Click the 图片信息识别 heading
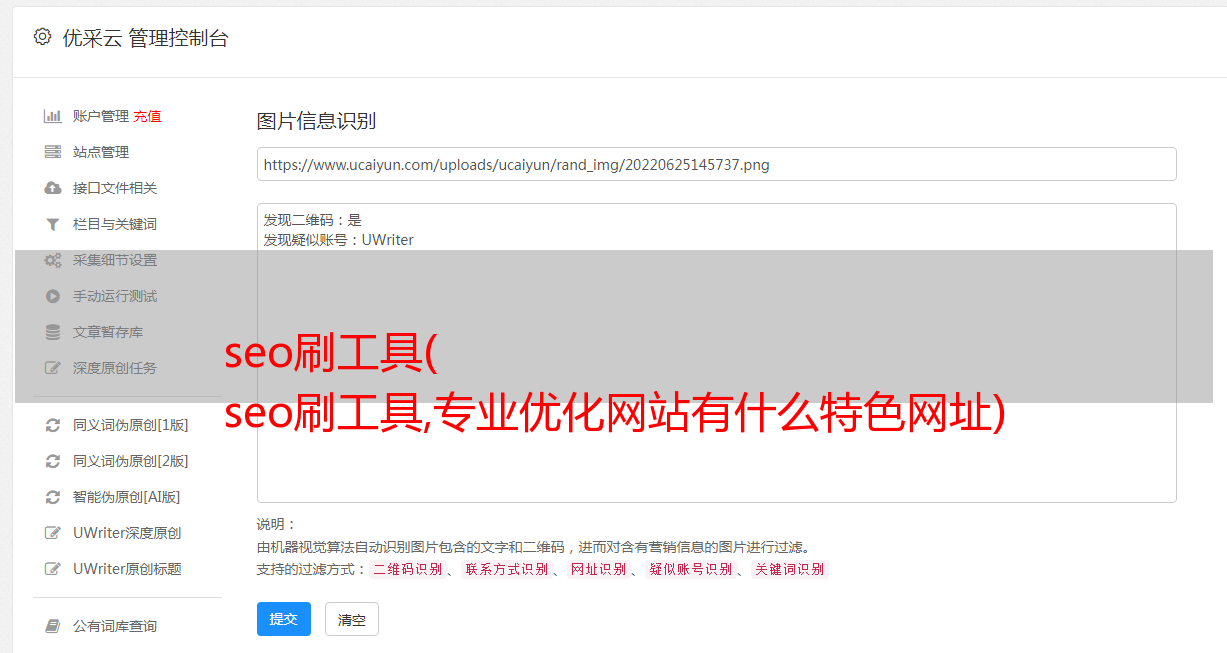1227x653 pixels. 316,121
